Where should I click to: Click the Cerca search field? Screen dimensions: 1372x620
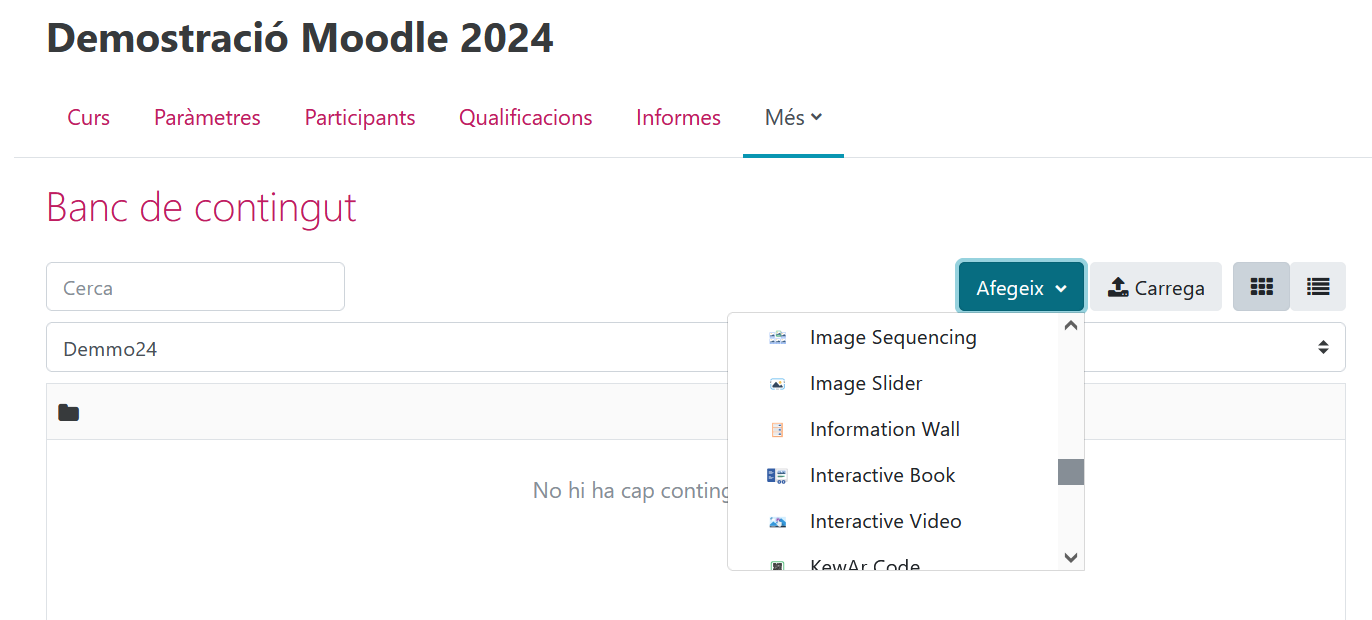(195, 288)
